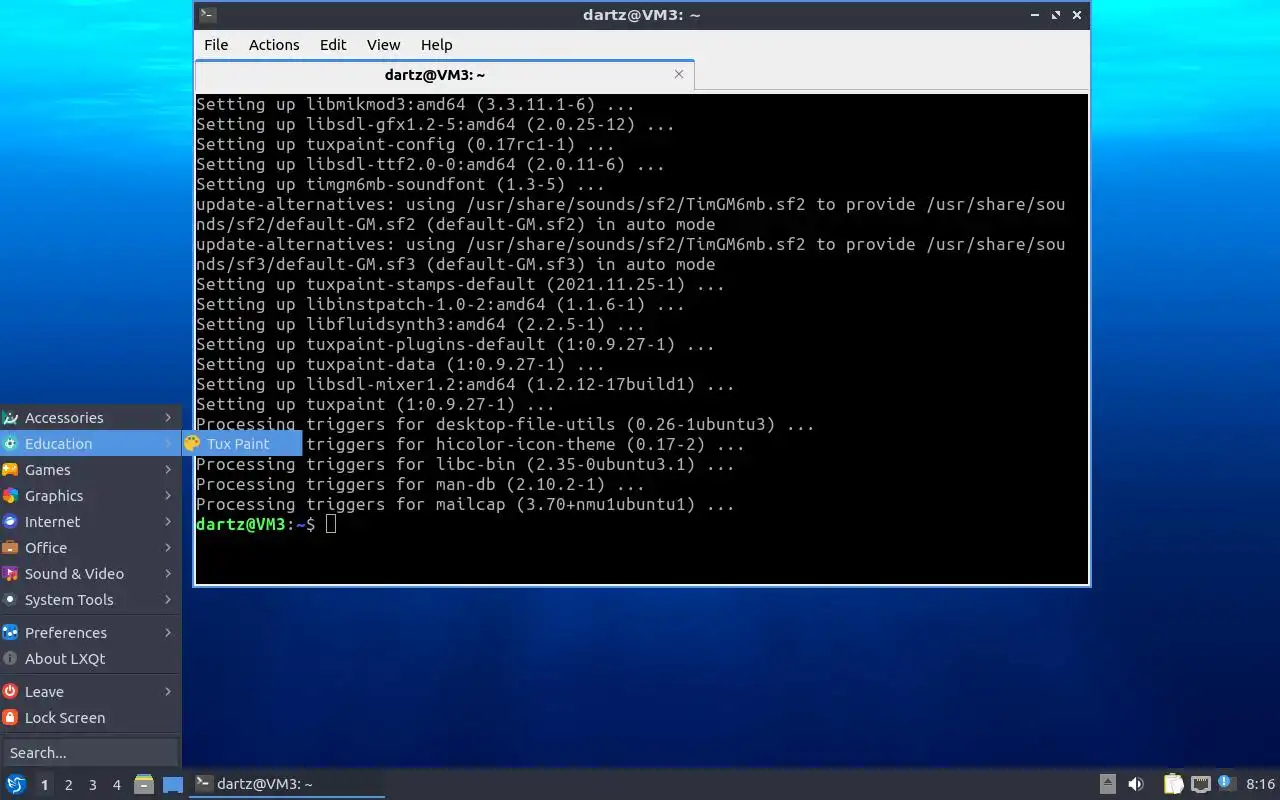Open the Preferences submenu
Image resolution: width=1280 pixels, height=800 pixels.
[x=90, y=633]
